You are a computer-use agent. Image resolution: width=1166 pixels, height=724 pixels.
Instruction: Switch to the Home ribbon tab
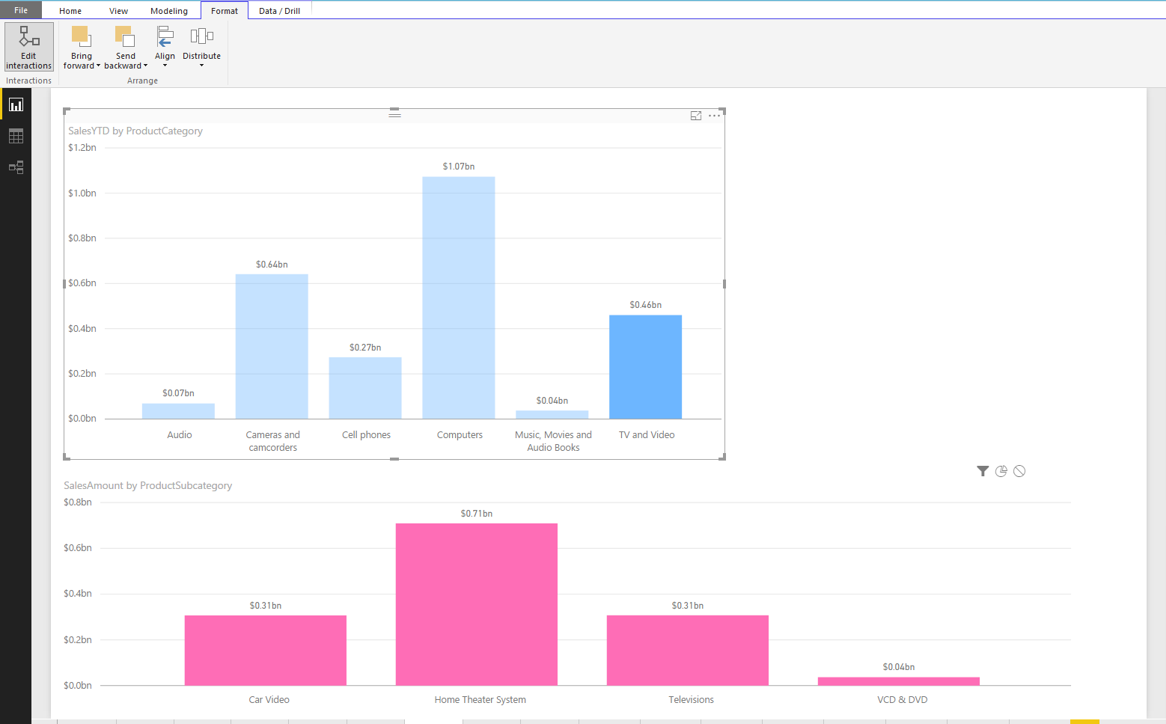click(71, 11)
